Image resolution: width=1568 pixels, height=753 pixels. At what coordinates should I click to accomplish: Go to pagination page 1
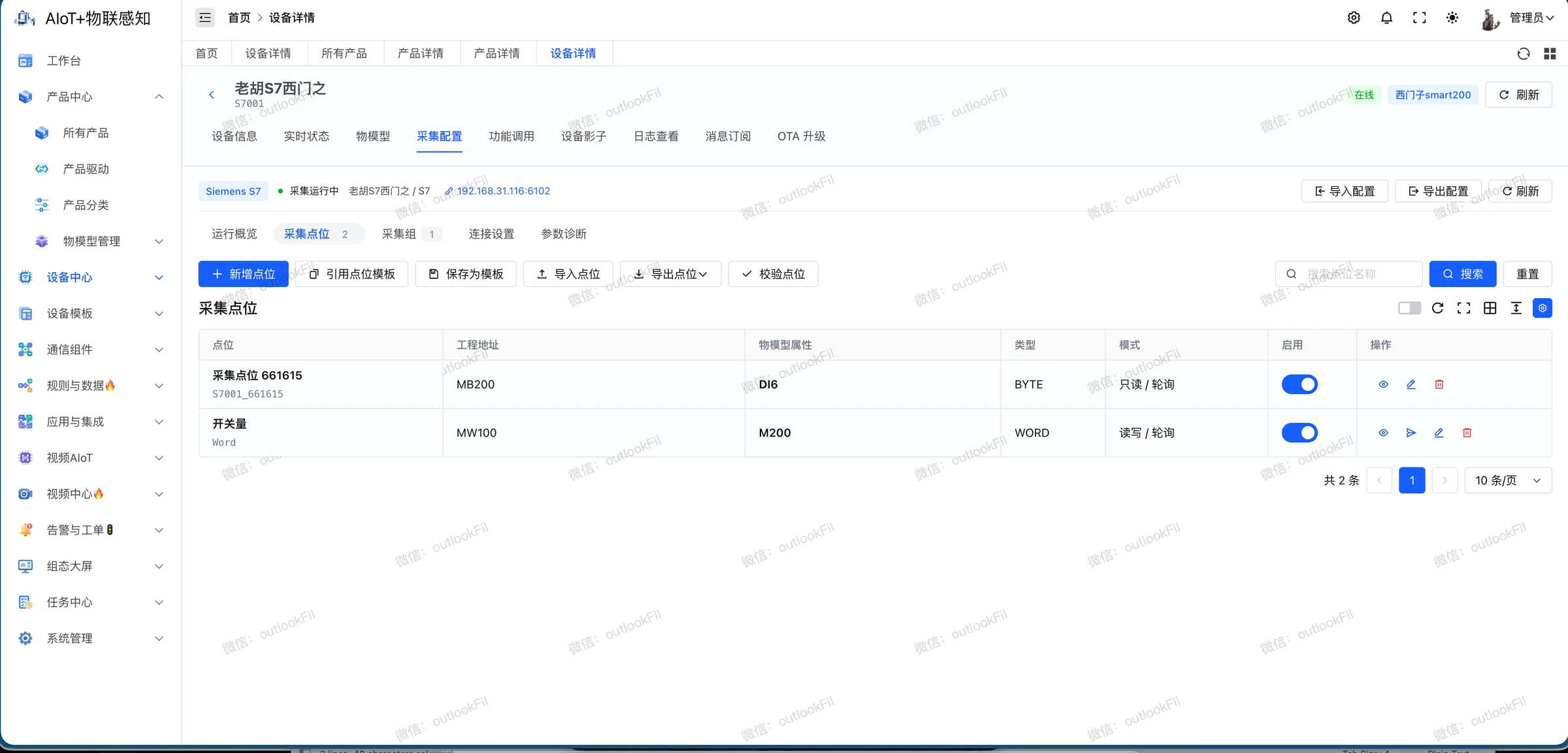tap(1412, 480)
